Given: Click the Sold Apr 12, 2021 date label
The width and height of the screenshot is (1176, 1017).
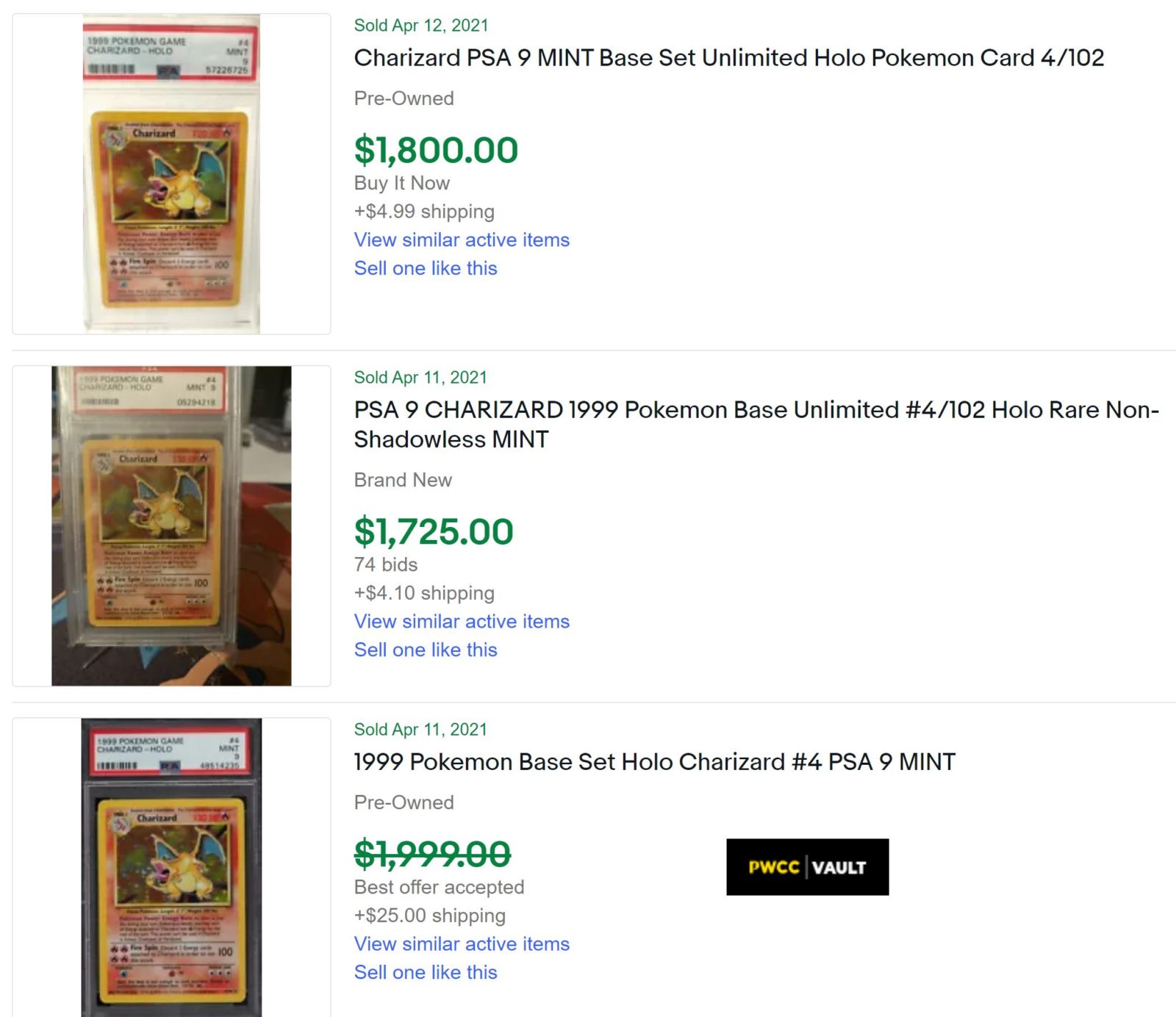Looking at the screenshot, I should pyautogui.click(x=420, y=25).
